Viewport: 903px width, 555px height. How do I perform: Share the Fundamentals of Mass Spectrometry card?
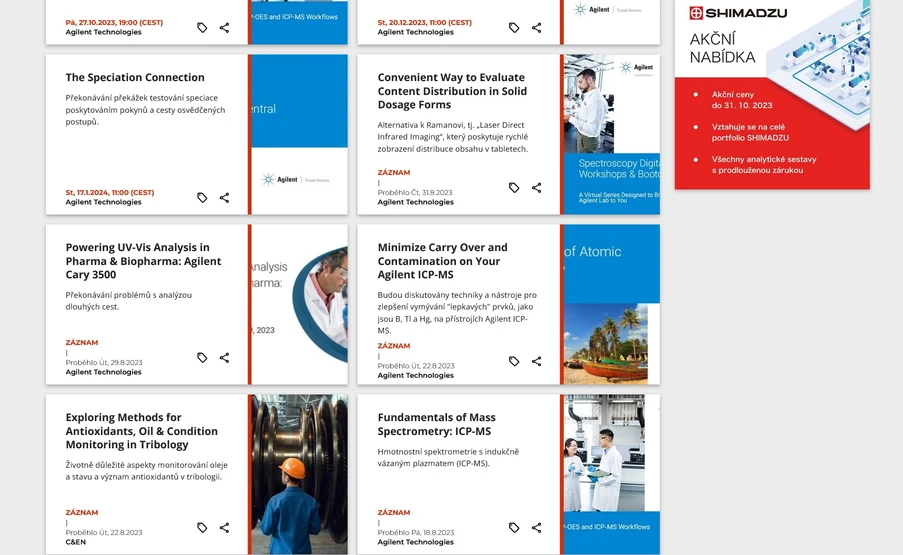[x=537, y=527]
